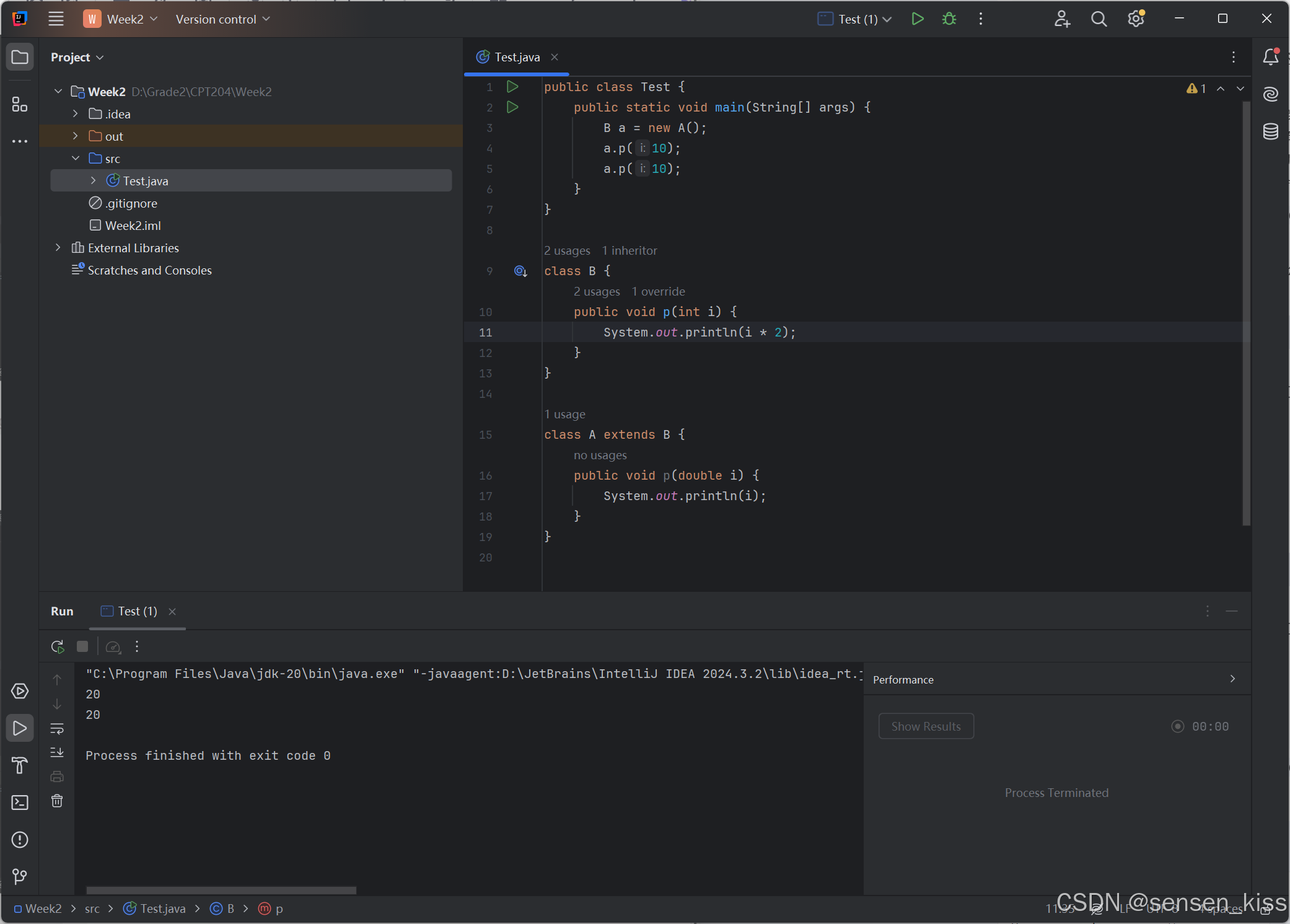Open the Version control dropdown
This screenshot has width=1290, height=924.
[222, 19]
